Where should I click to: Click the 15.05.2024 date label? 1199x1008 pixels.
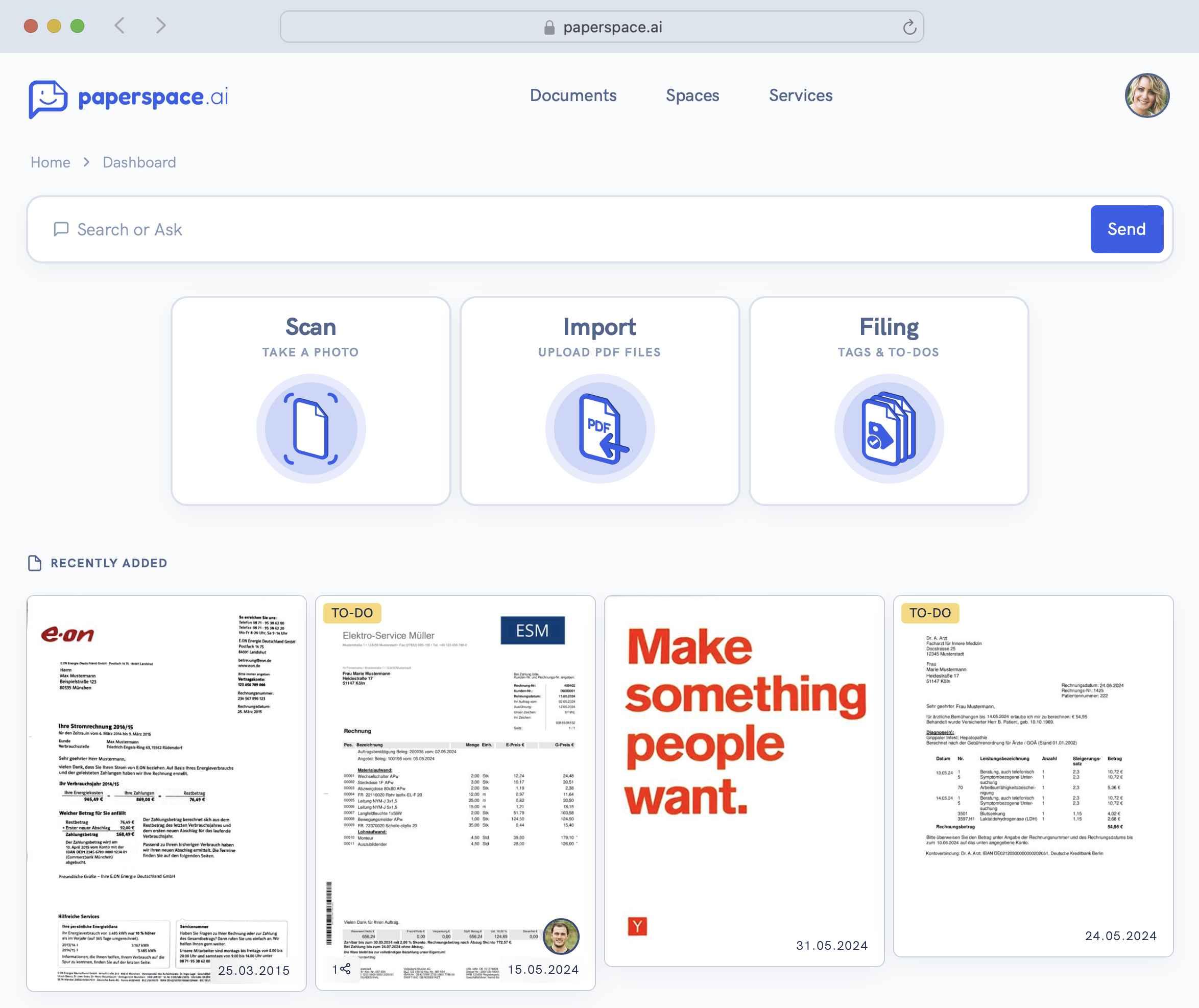[543, 969]
